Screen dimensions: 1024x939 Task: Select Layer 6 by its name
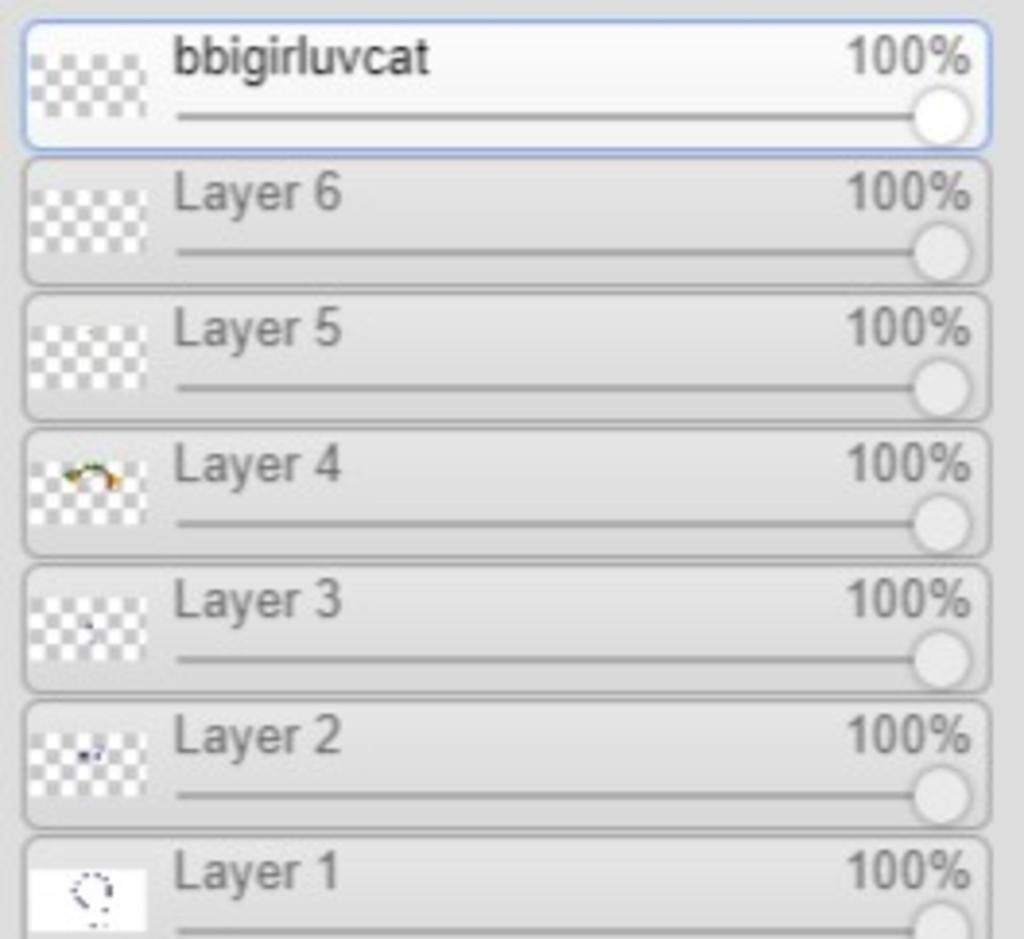tap(257, 193)
